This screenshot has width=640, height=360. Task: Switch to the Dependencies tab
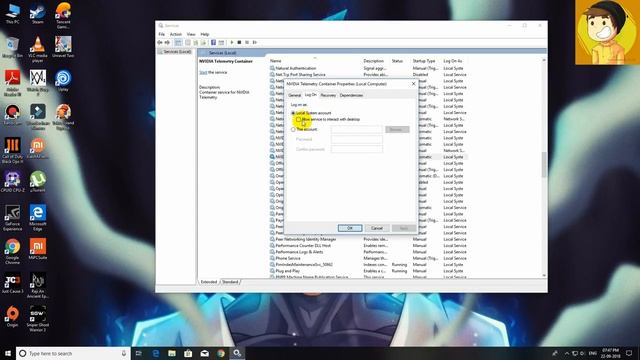pyautogui.click(x=351, y=95)
